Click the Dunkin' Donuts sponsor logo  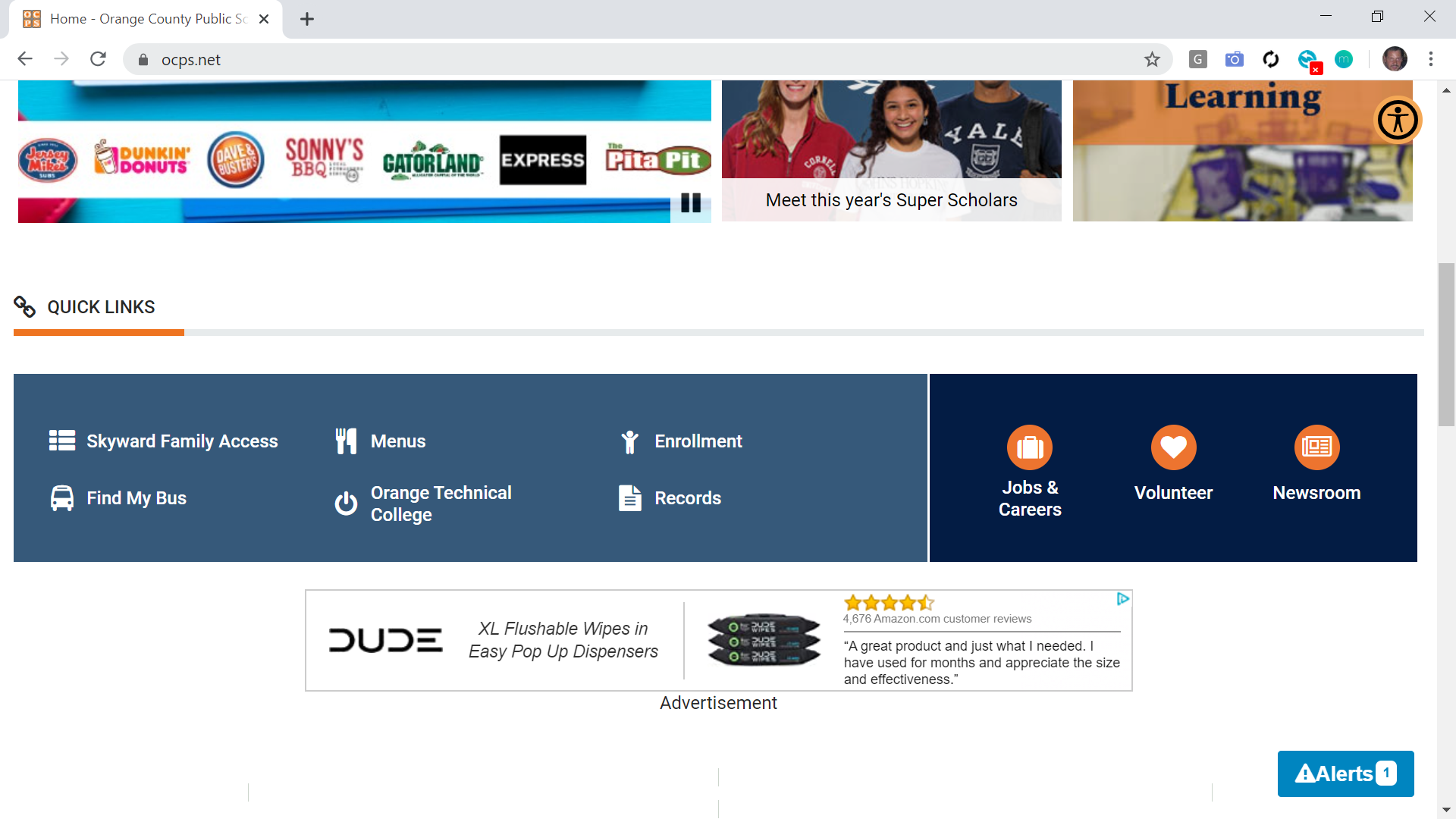click(x=142, y=158)
